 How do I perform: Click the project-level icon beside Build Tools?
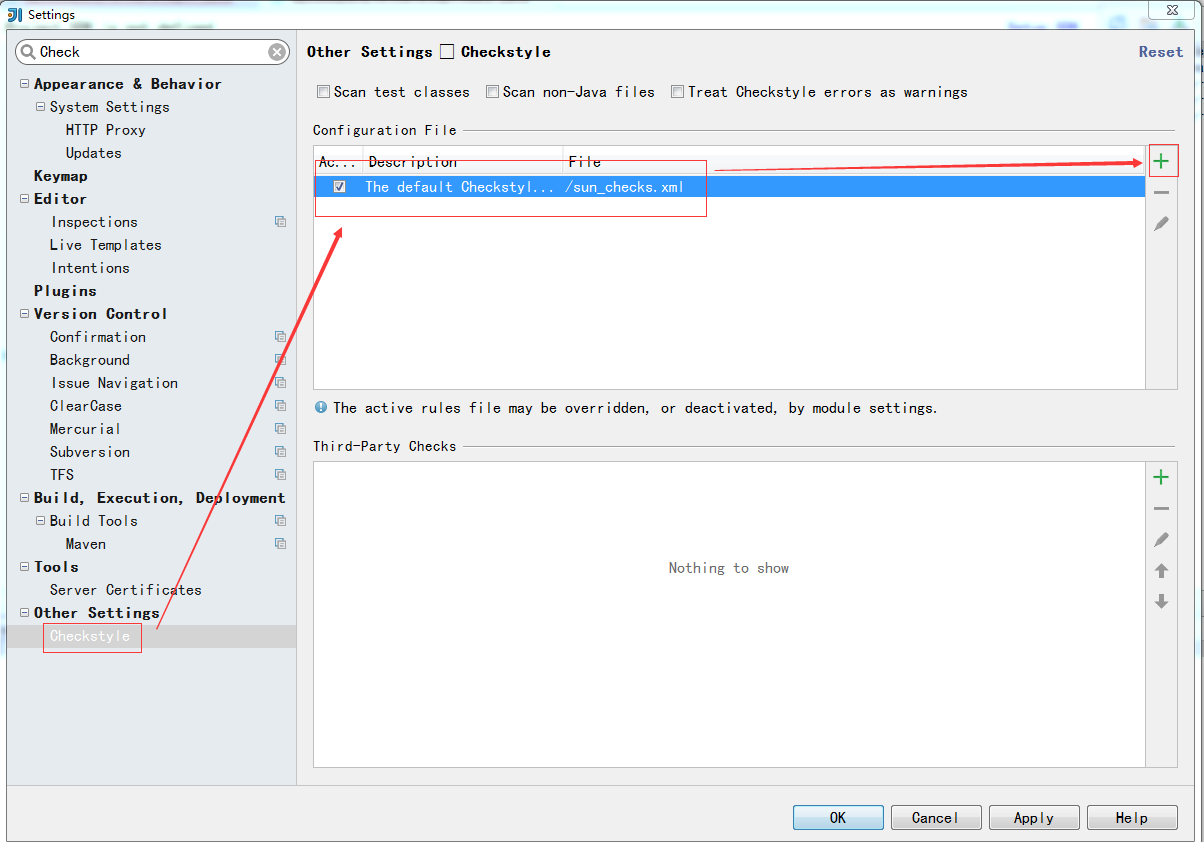coord(280,521)
